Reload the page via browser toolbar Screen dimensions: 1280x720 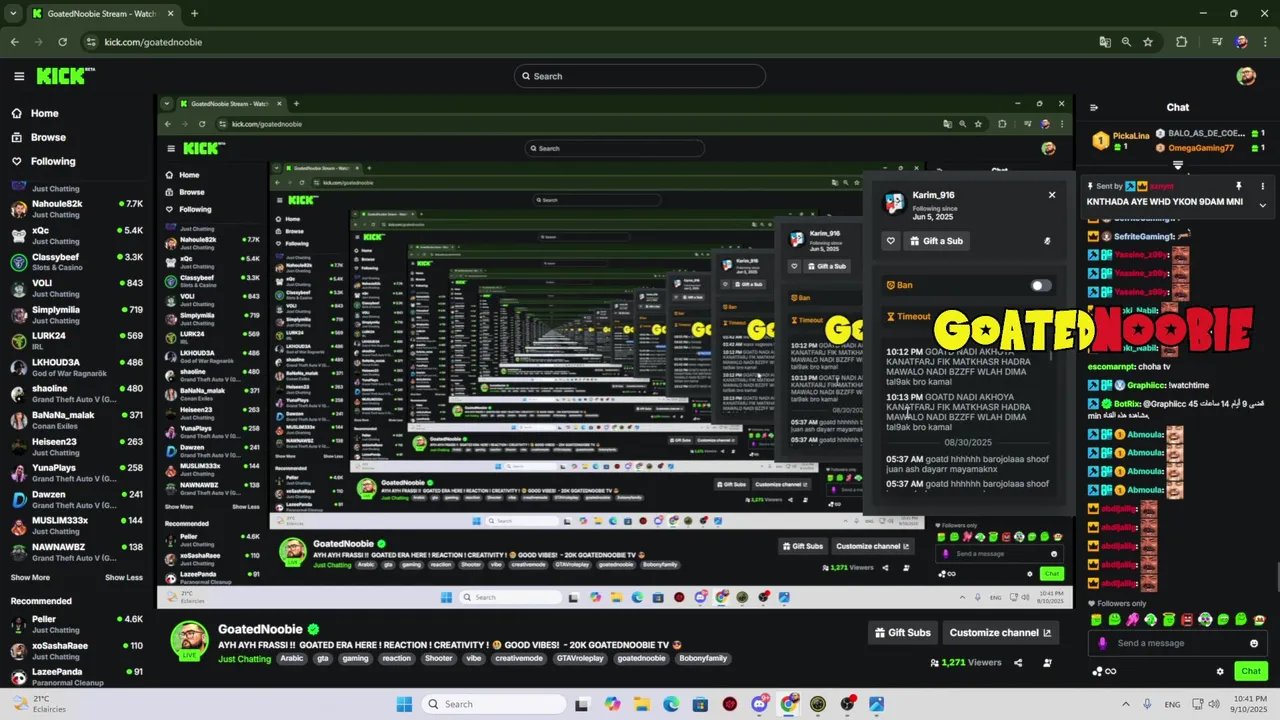[62, 42]
